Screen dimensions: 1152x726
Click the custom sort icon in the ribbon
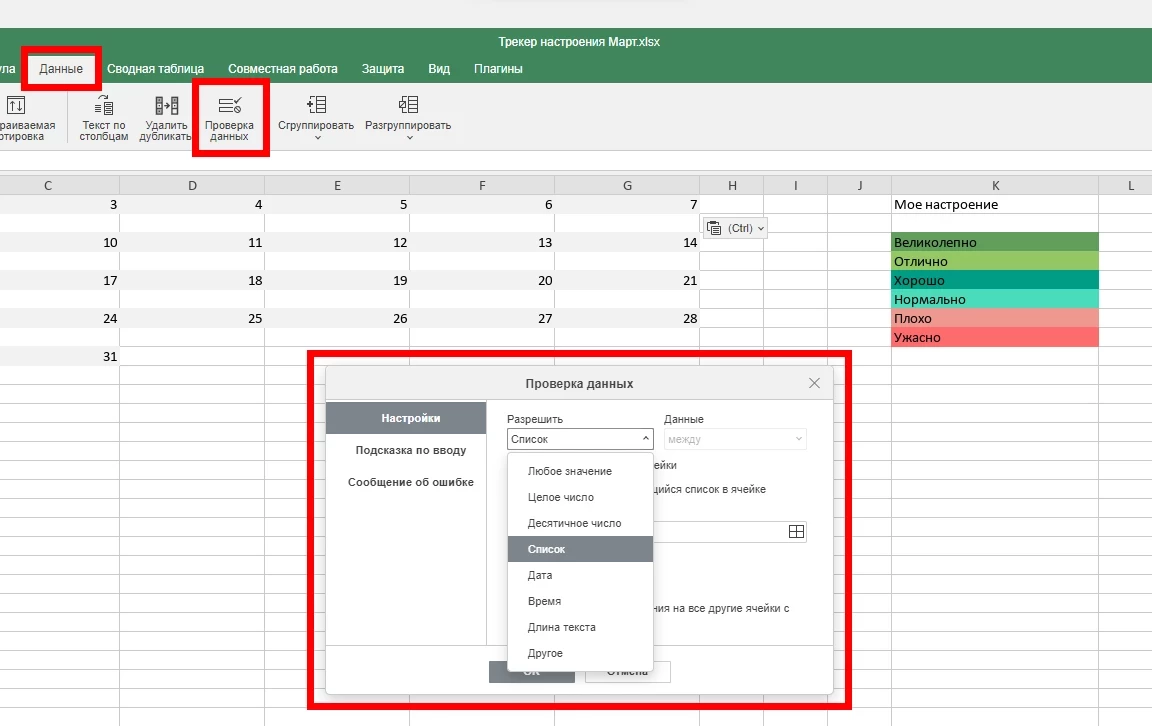pyautogui.click(x=17, y=106)
